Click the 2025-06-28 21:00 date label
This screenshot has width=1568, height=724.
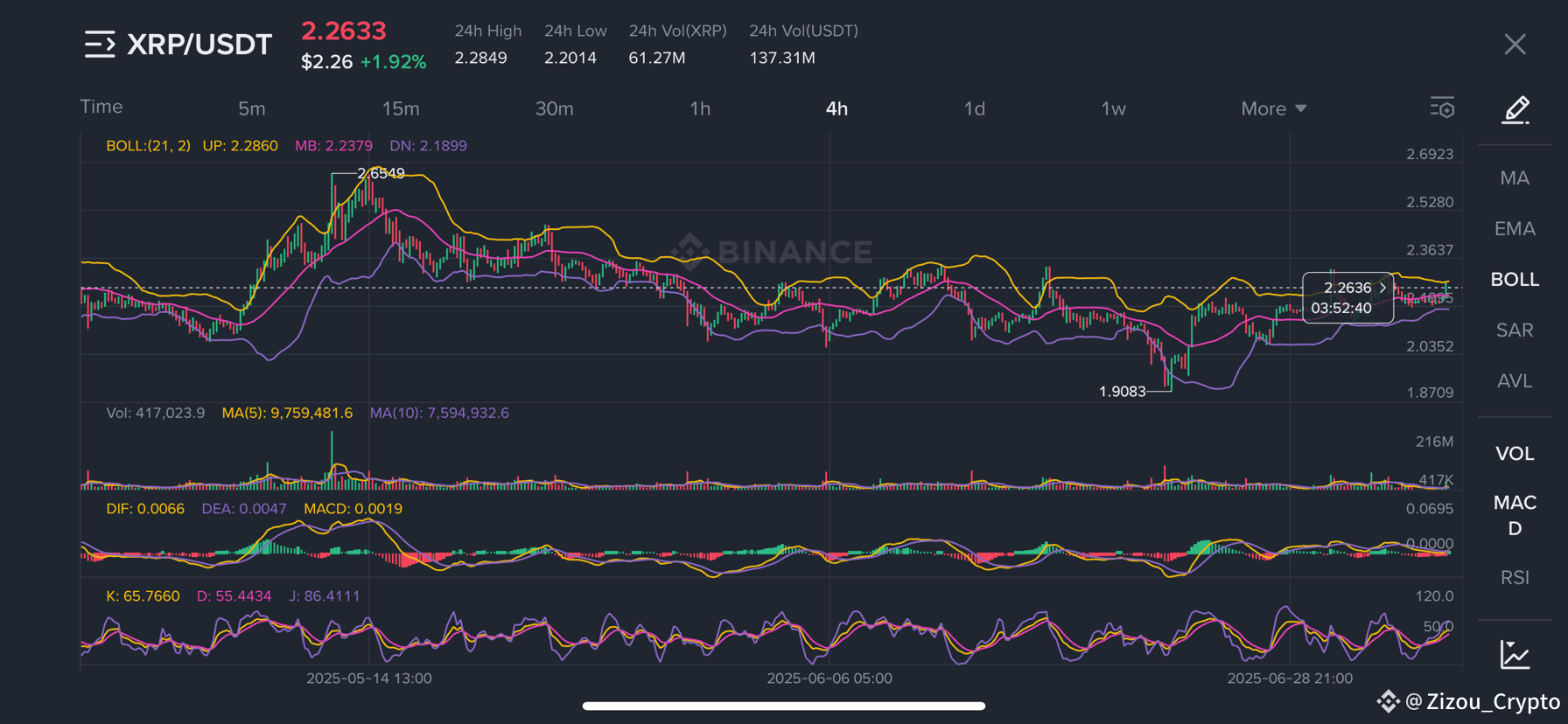[x=1290, y=679]
